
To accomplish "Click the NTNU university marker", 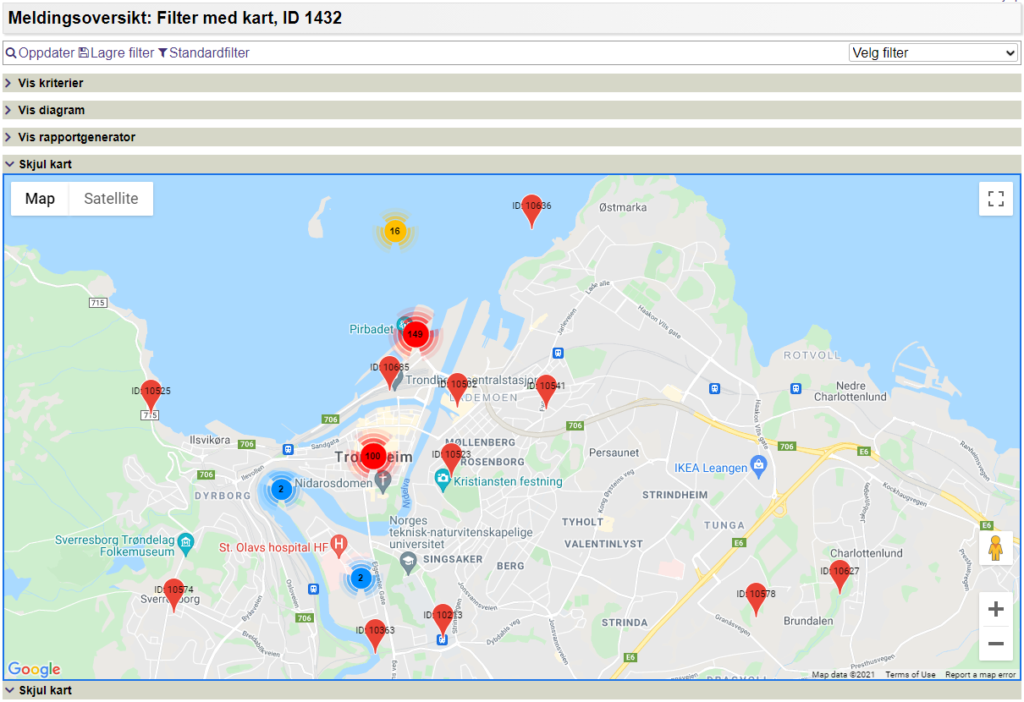I will tap(408, 562).
